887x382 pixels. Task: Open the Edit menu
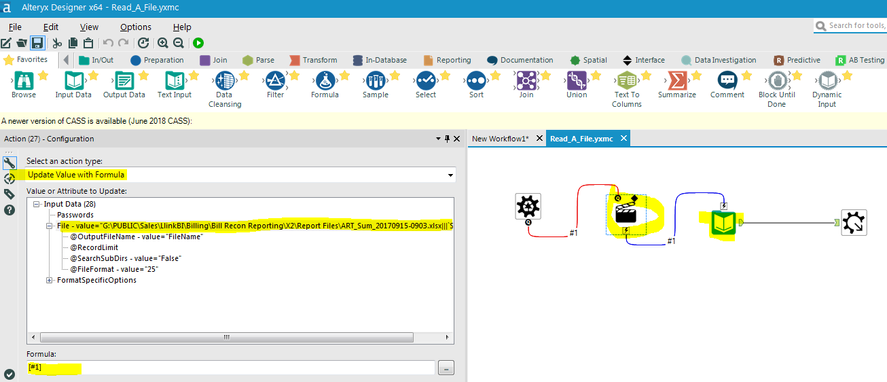(50, 27)
